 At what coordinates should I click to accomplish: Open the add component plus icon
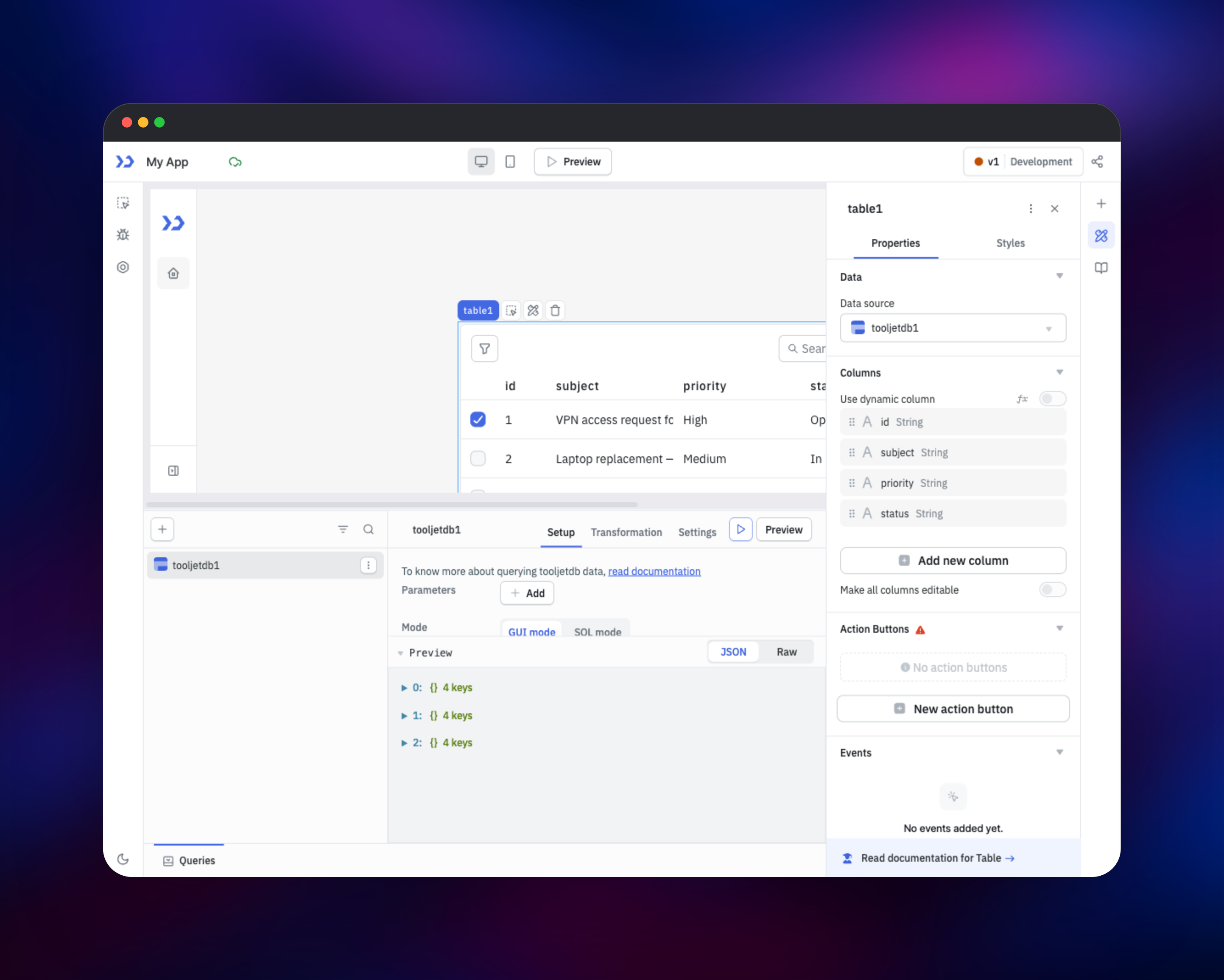1101,204
